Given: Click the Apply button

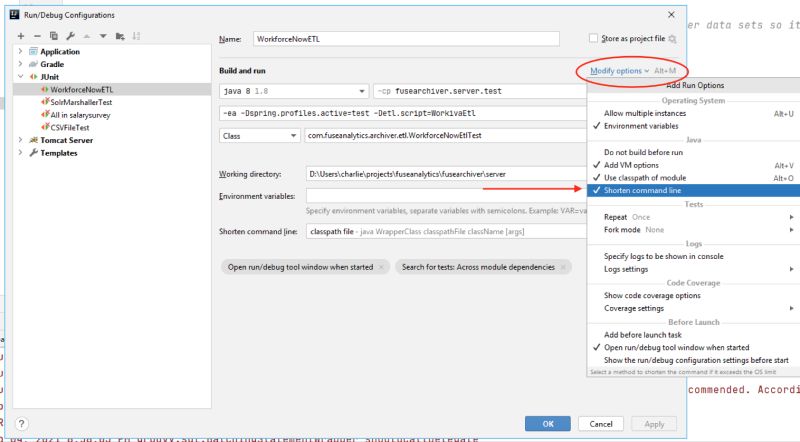Looking at the screenshot, I should 654,424.
